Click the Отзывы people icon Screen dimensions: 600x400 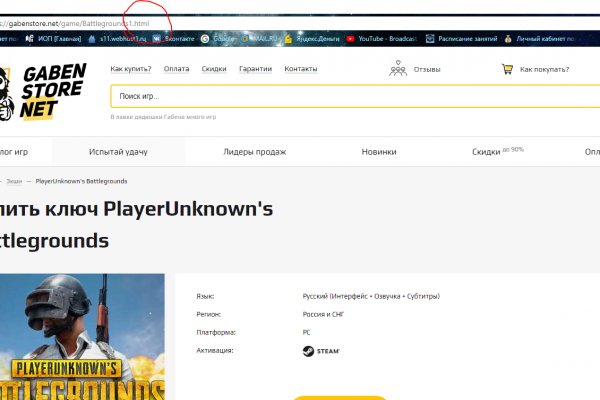coord(398,69)
